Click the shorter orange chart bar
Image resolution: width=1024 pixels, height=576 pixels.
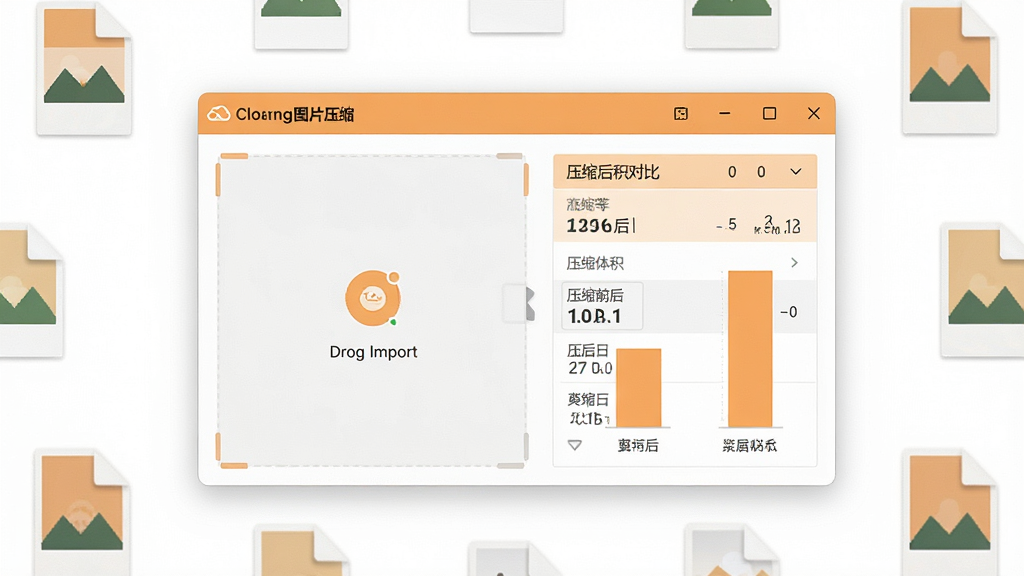tap(639, 388)
